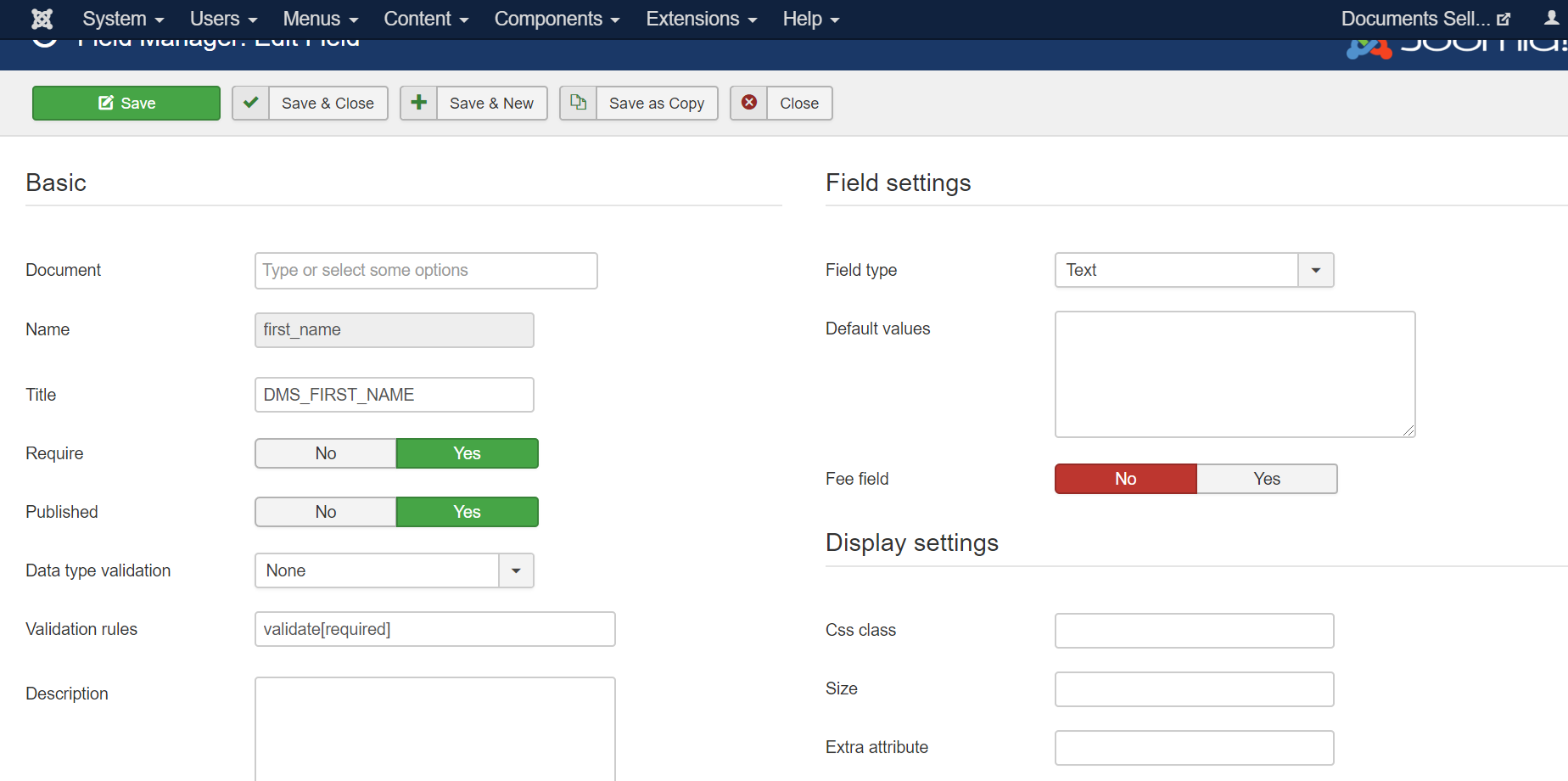The width and height of the screenshot is (1568, 781).
Task: Click the Require label
Action: click(x=54, y=453)
